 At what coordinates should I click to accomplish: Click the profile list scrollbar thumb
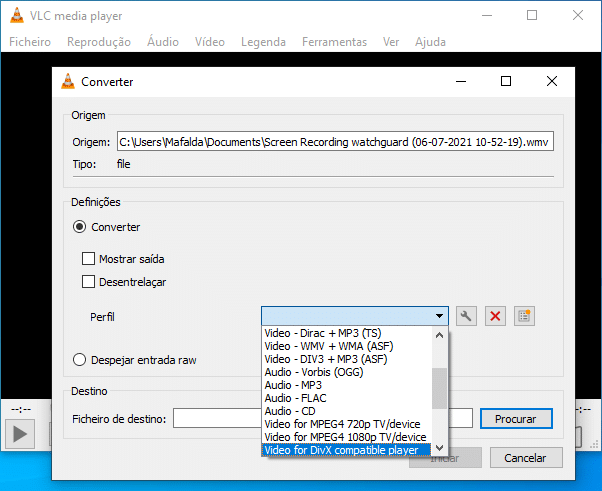440,389
